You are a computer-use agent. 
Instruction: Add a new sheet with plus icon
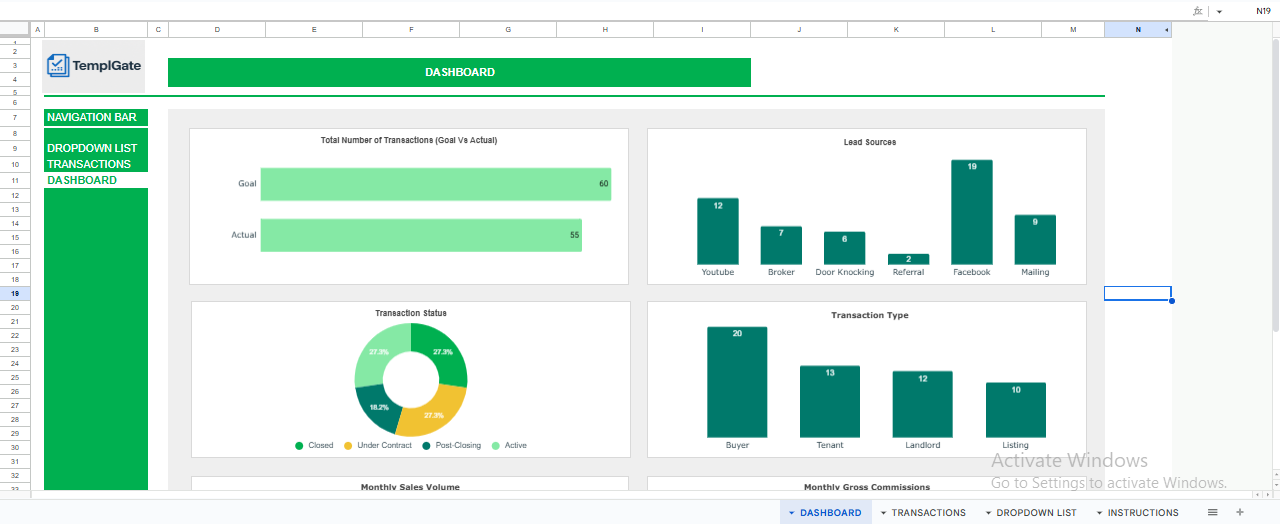click(1240, 512)
